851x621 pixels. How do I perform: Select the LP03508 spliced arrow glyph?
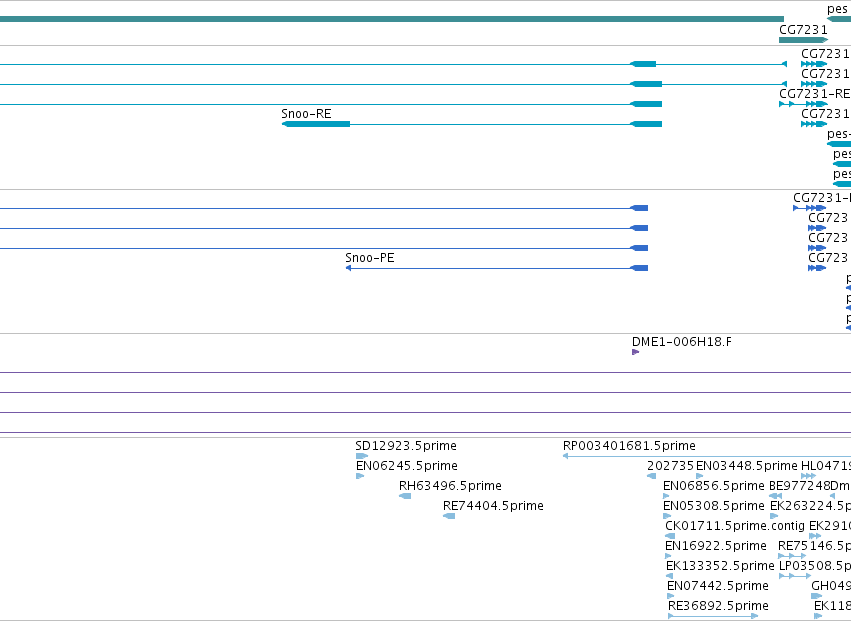795,576
